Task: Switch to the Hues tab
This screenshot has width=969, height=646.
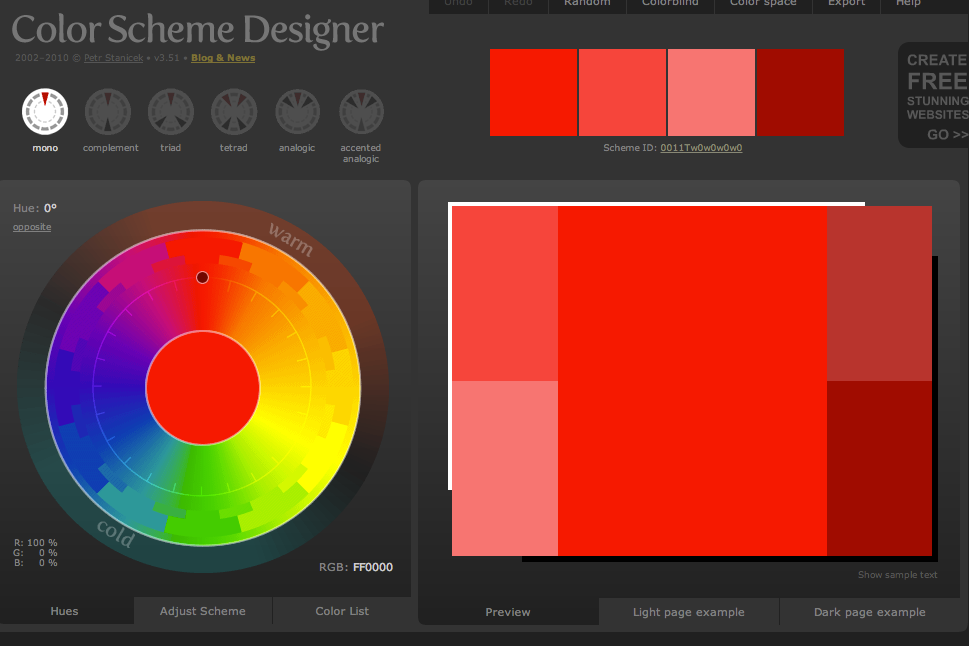Action: (x=65, y=611)
